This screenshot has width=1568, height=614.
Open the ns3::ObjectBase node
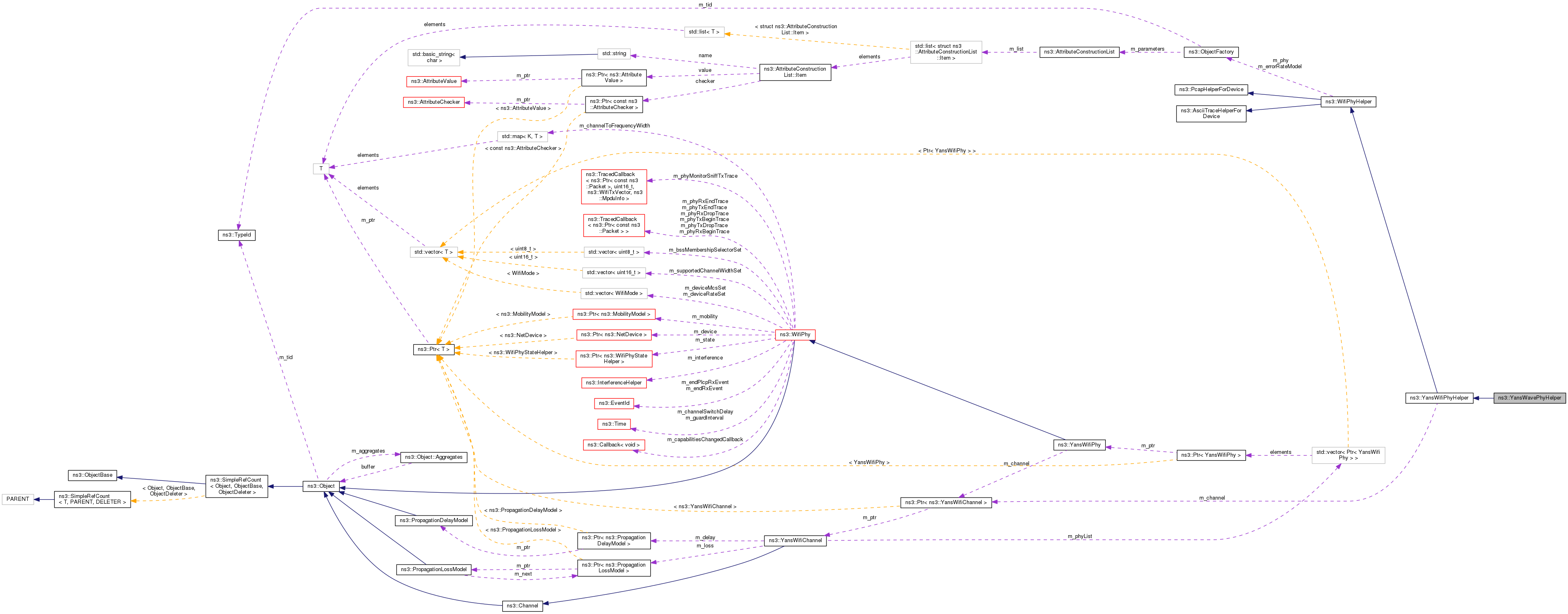point(93,475)
